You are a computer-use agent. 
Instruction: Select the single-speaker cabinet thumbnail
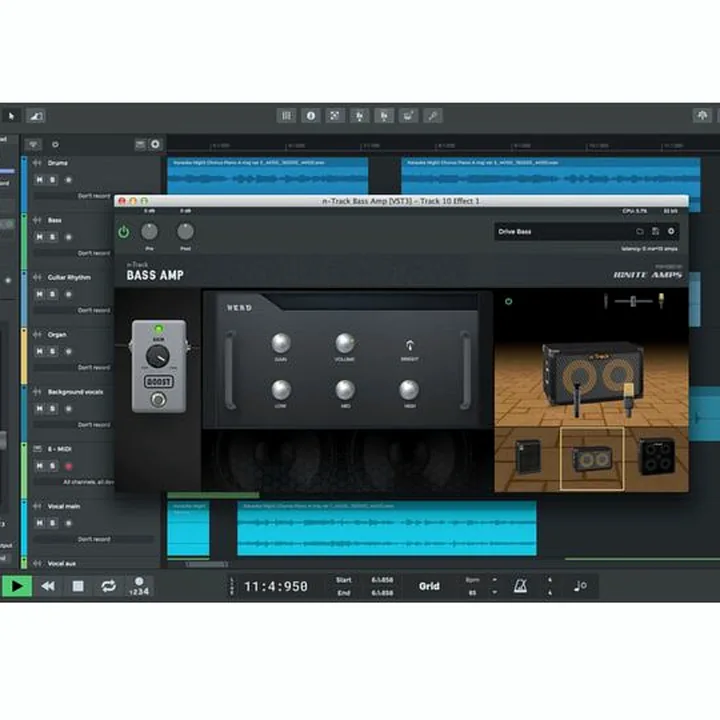(528, 456)
